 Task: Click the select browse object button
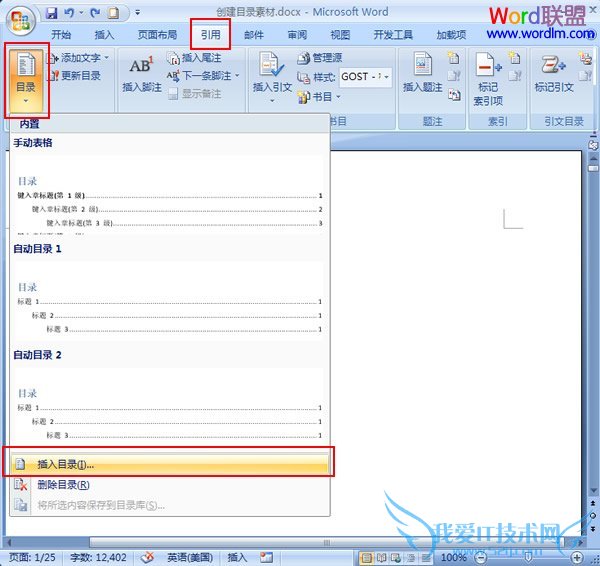[593, 516]
